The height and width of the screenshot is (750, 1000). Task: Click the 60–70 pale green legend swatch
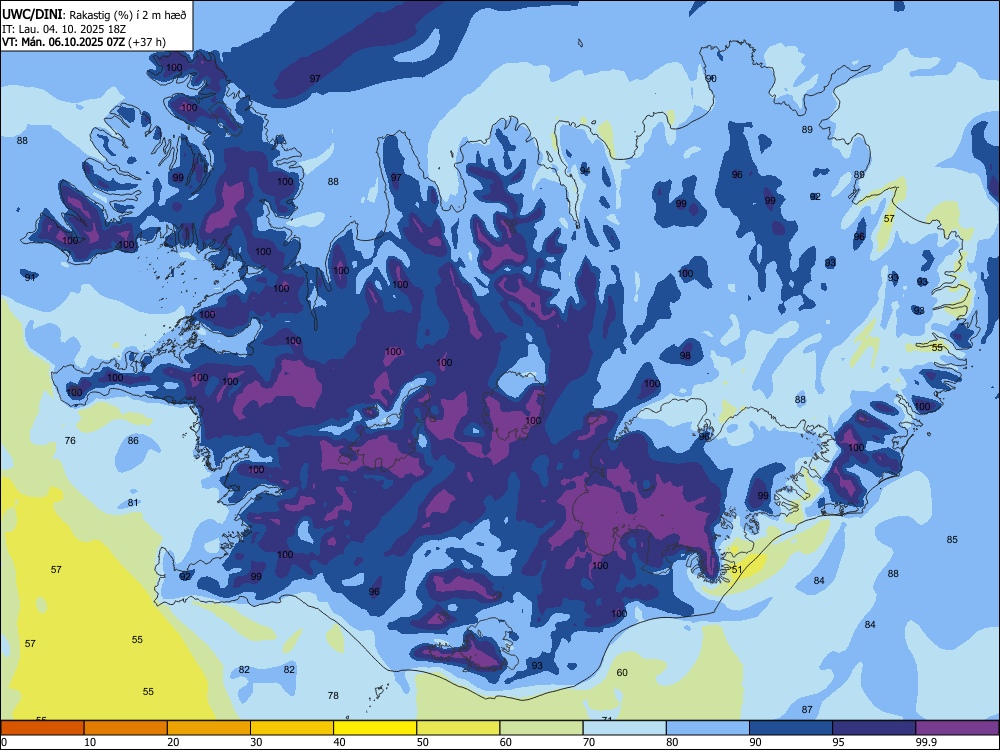541,728
